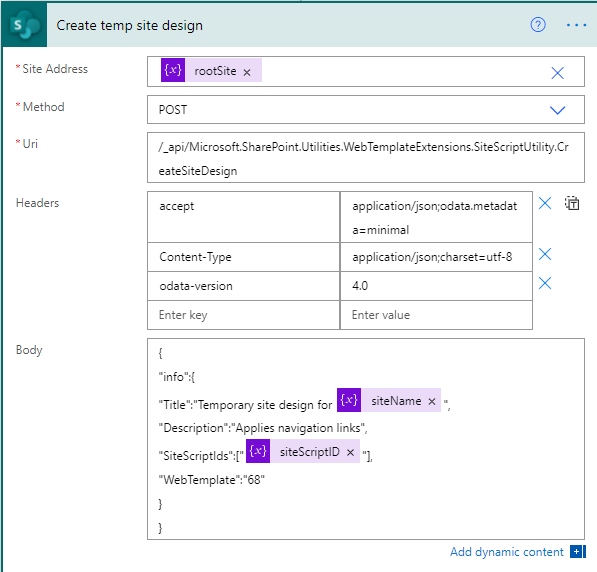597x572 pixels.
Task: Expand the Method dropdown arrow
Action: click(x=557, y=110)
